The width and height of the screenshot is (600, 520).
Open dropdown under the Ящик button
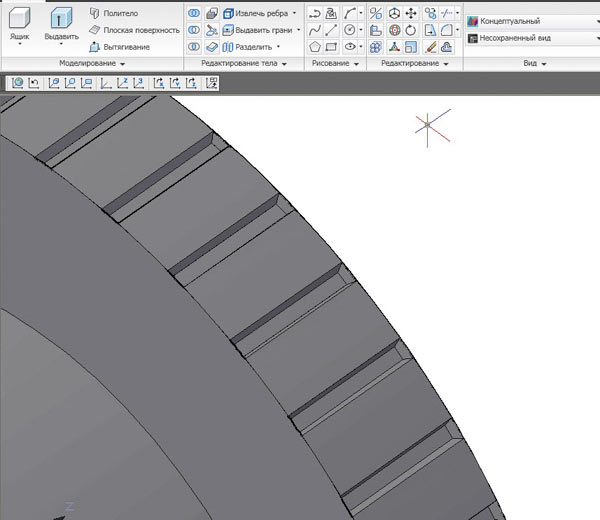tap(20, 44)
